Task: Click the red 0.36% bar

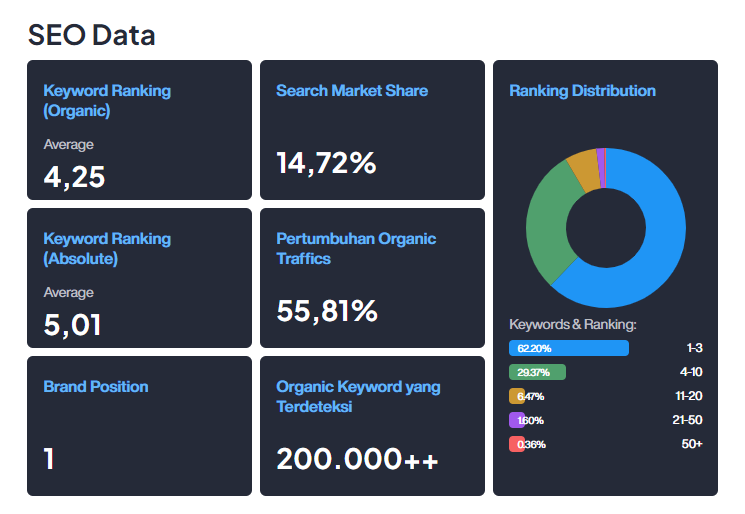Action: pos(516,444)
